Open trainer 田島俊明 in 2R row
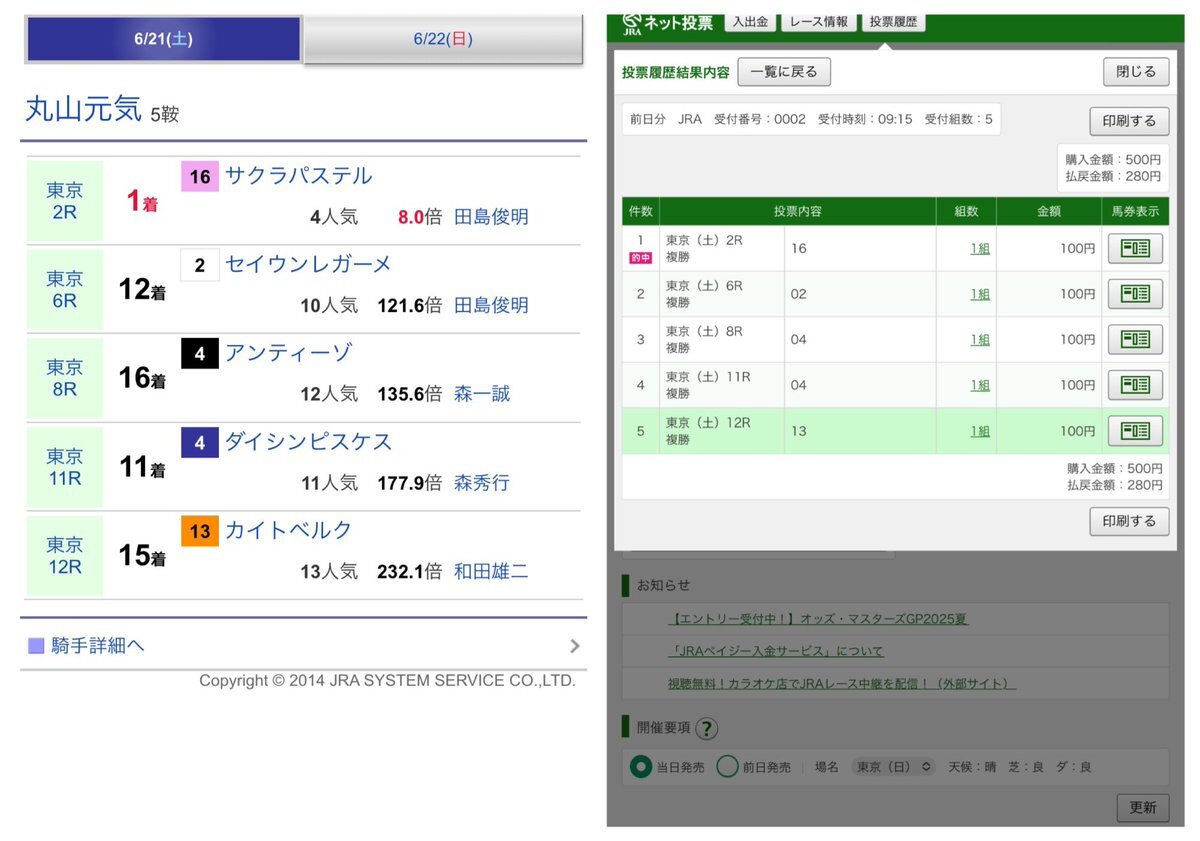Screen dimensions: 1200x841 tap(491, 217)
